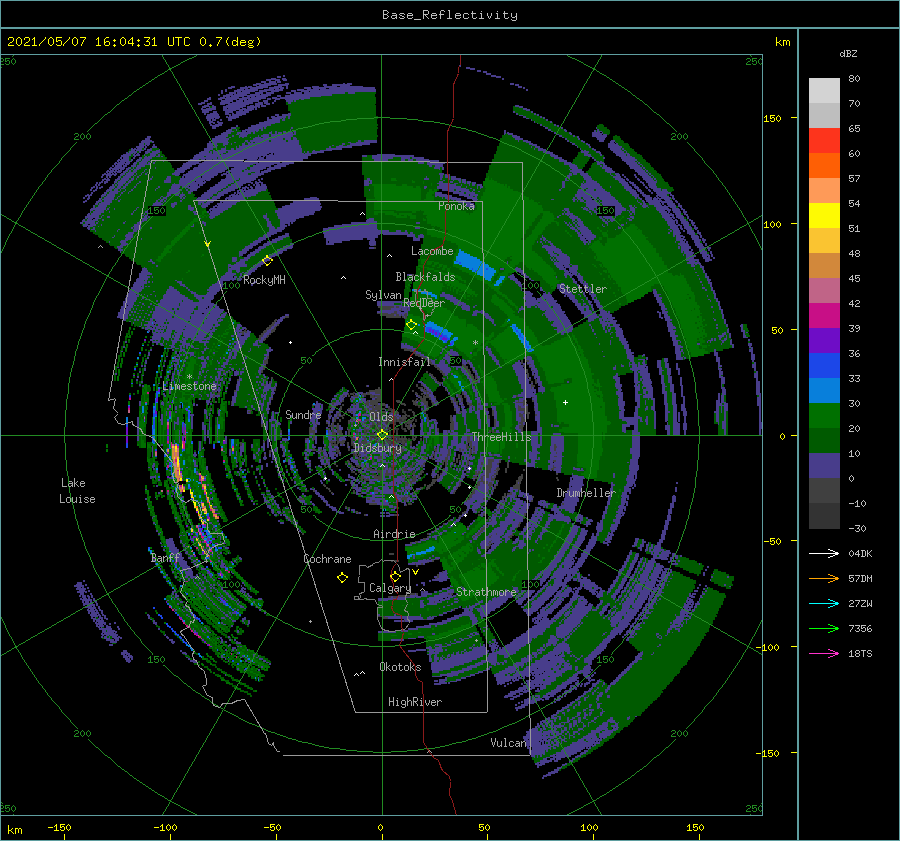Click the Ponoka city label
This screenshot has height=841, width=900.
[456, 206]
